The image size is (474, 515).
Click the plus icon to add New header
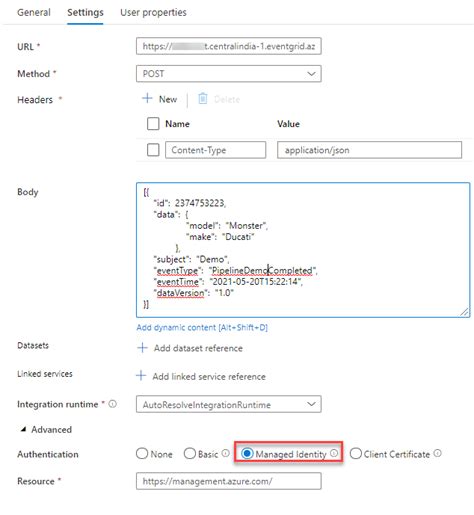click(147, 98)
